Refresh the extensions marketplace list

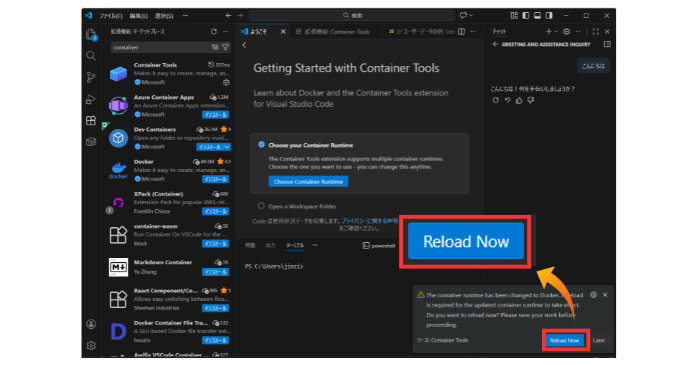pos(214,32)
